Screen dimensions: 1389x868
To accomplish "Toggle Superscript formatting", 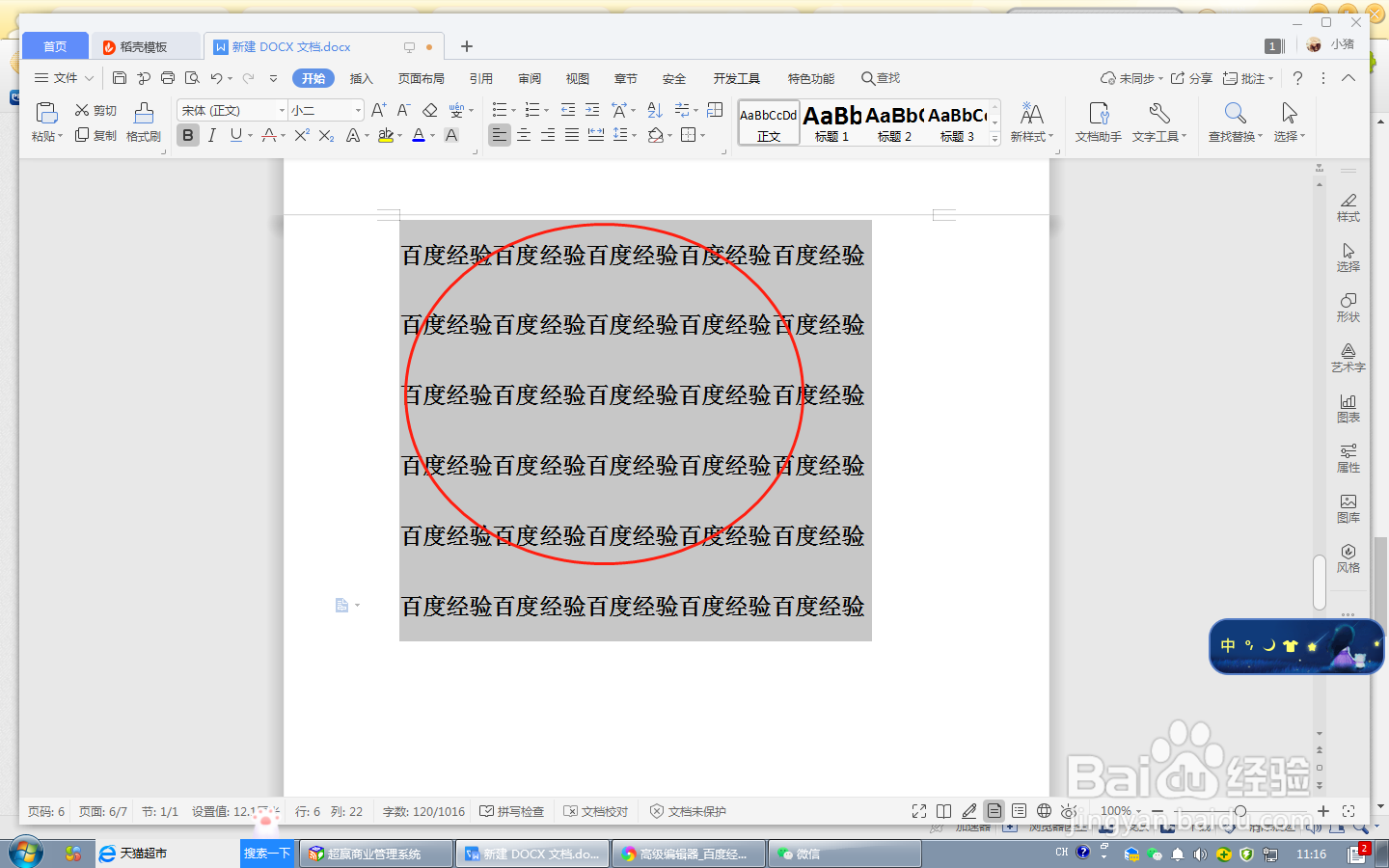I will click(x=302, y=135).
